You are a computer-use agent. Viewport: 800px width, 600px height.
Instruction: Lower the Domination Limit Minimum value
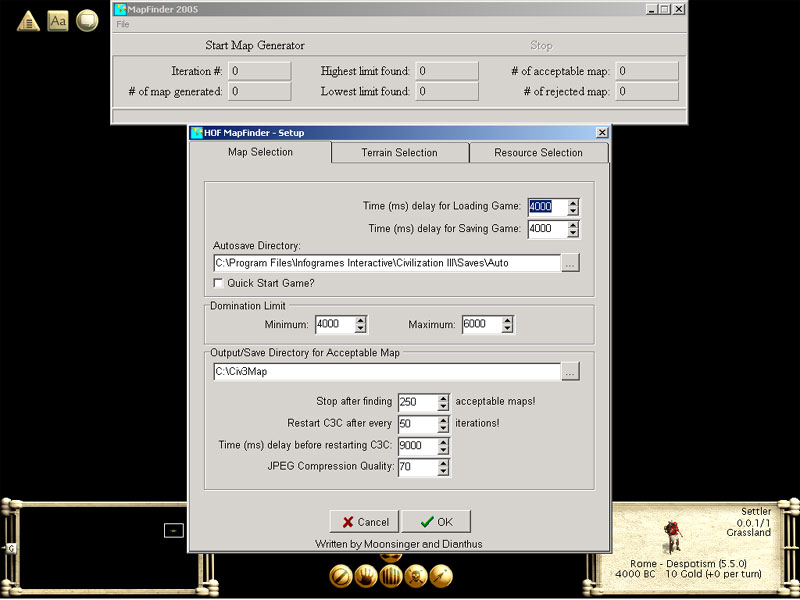click(361, 329)
